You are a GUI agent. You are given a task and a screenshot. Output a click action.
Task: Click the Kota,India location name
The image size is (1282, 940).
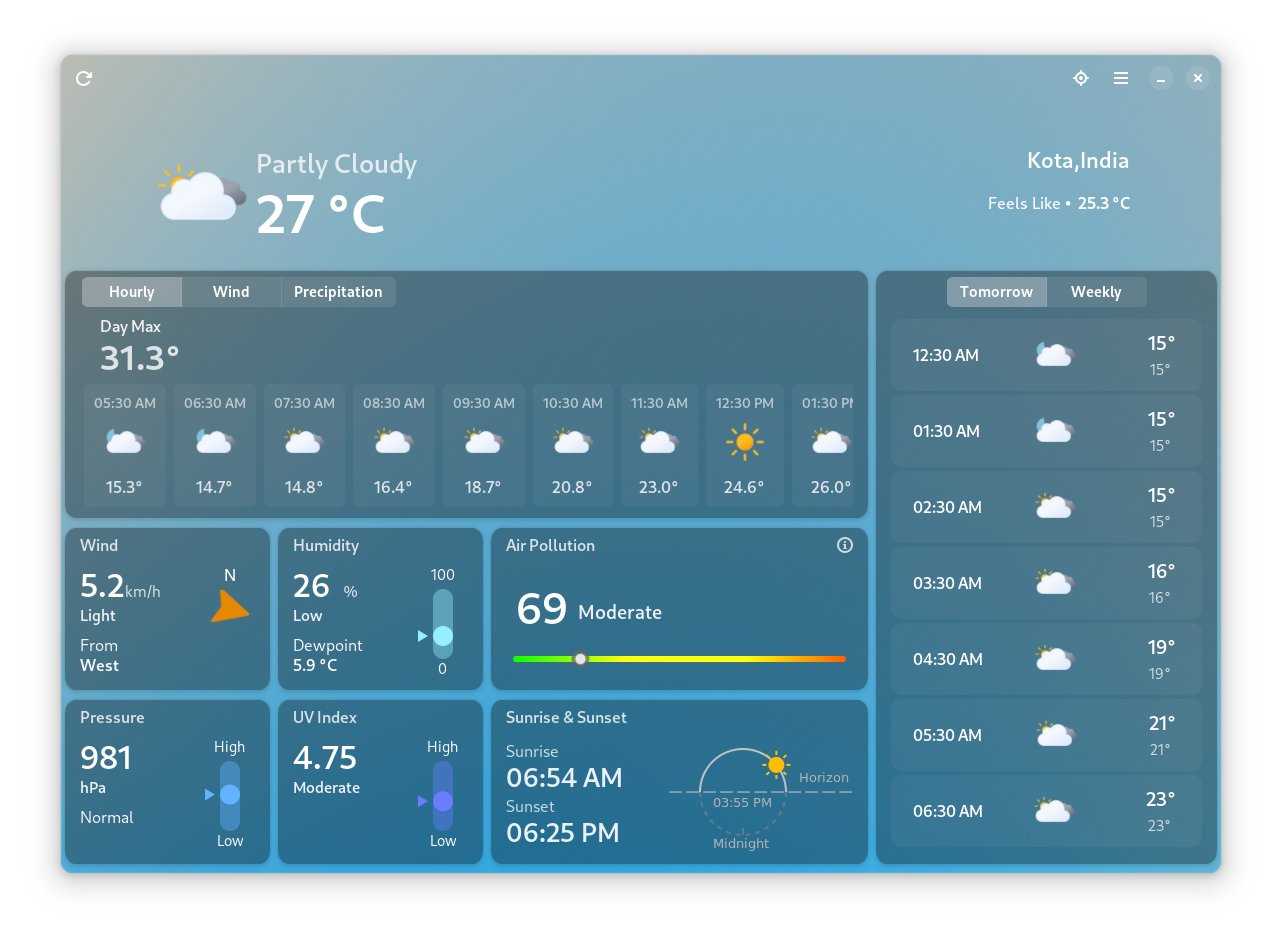[x=1078, y=161]
